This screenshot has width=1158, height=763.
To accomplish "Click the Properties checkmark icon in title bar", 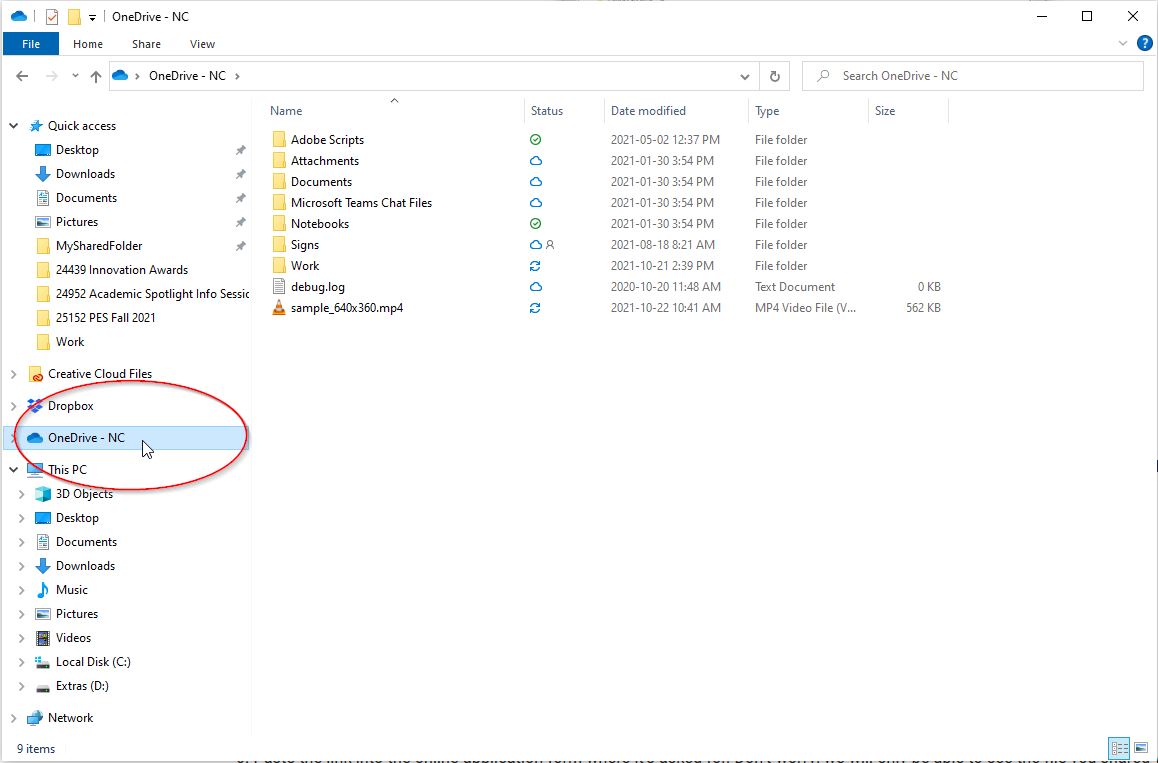I will pyautogui.click(x=52, y=16).
